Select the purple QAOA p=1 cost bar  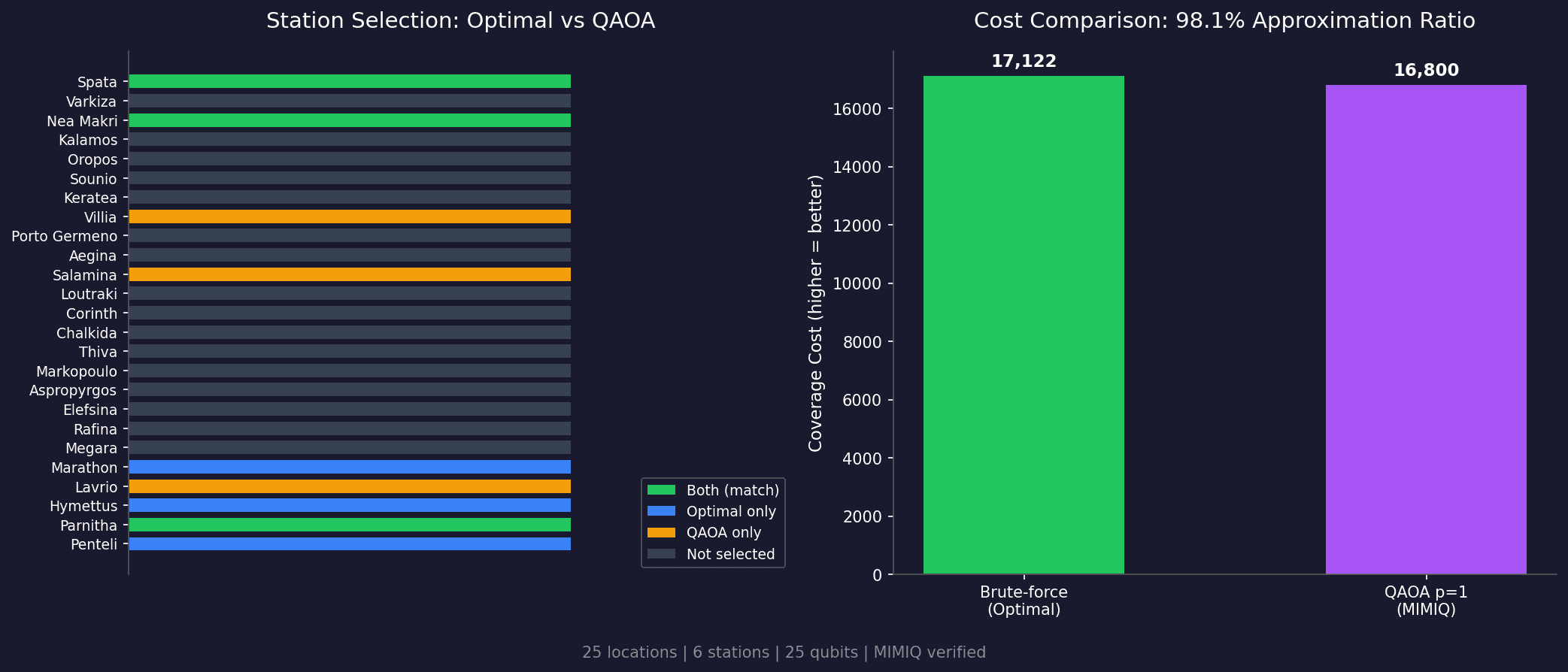1426,329
